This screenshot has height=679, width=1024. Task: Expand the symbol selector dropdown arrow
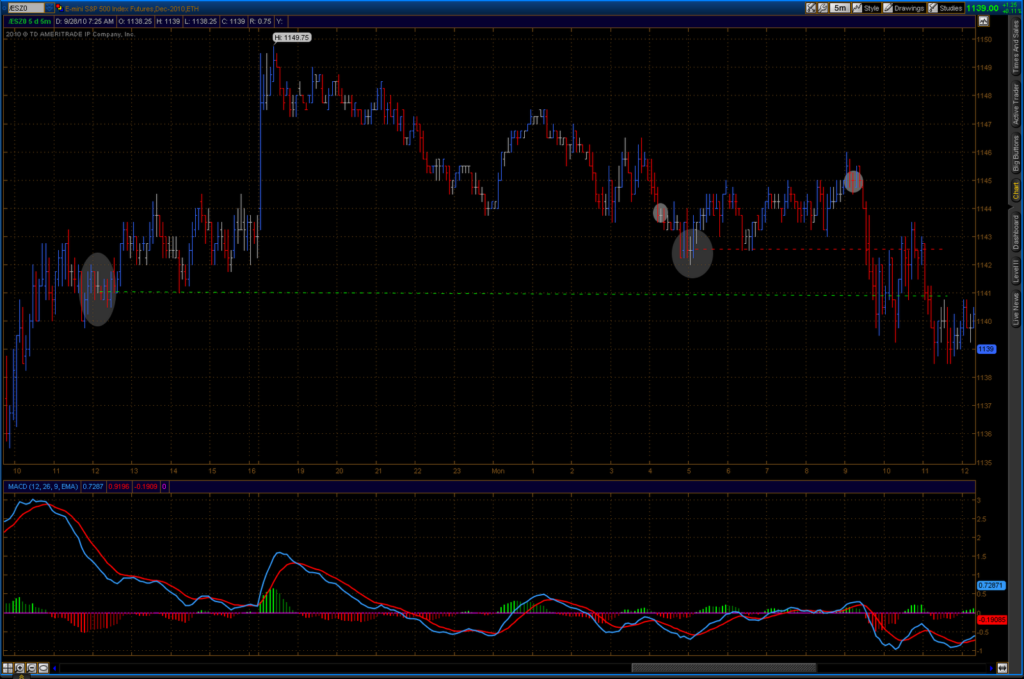pyautogui.click(x=50, y=7)
